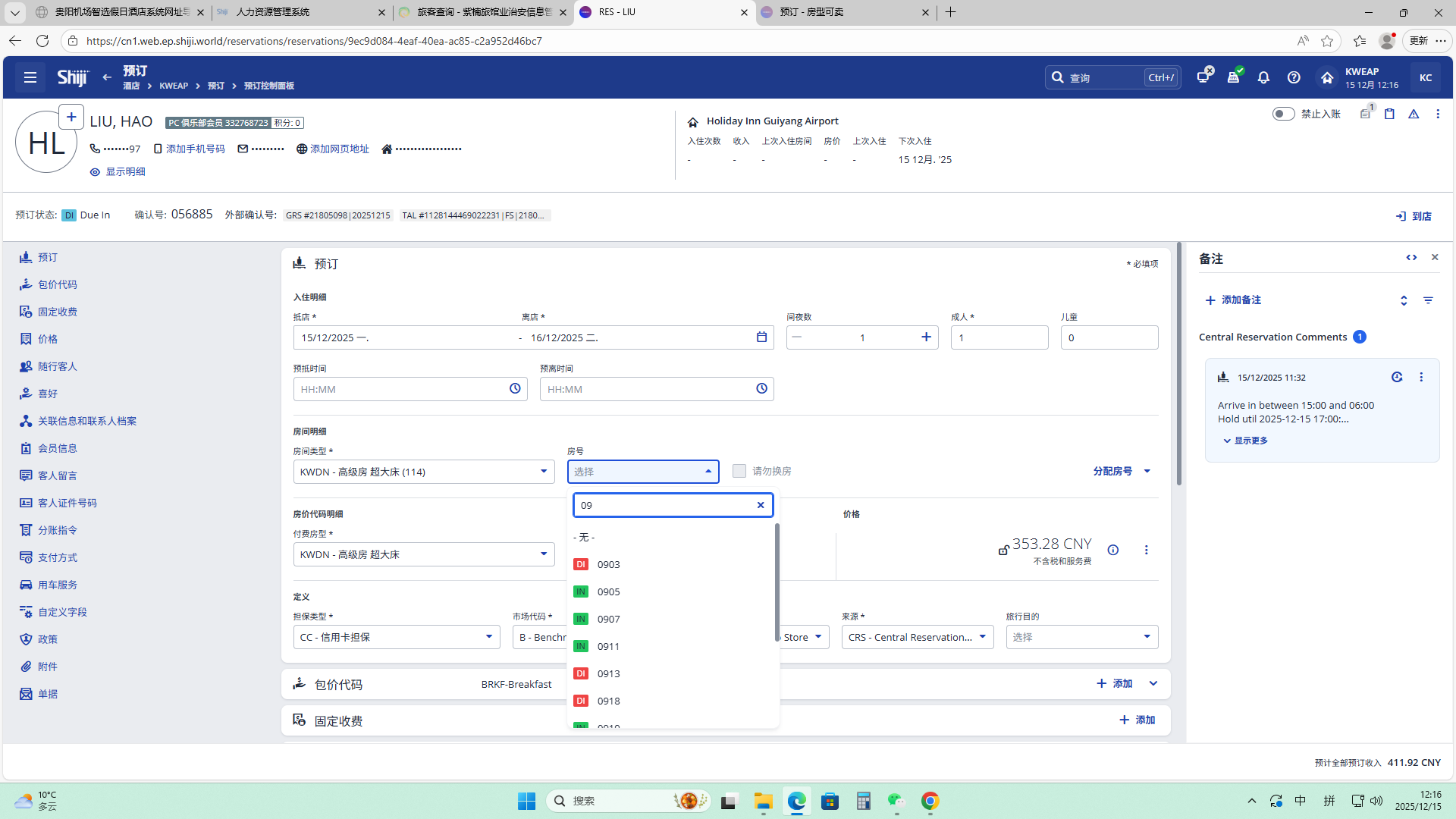
Task: Click the 到店 check-in button
Action: coord(1414,216)
